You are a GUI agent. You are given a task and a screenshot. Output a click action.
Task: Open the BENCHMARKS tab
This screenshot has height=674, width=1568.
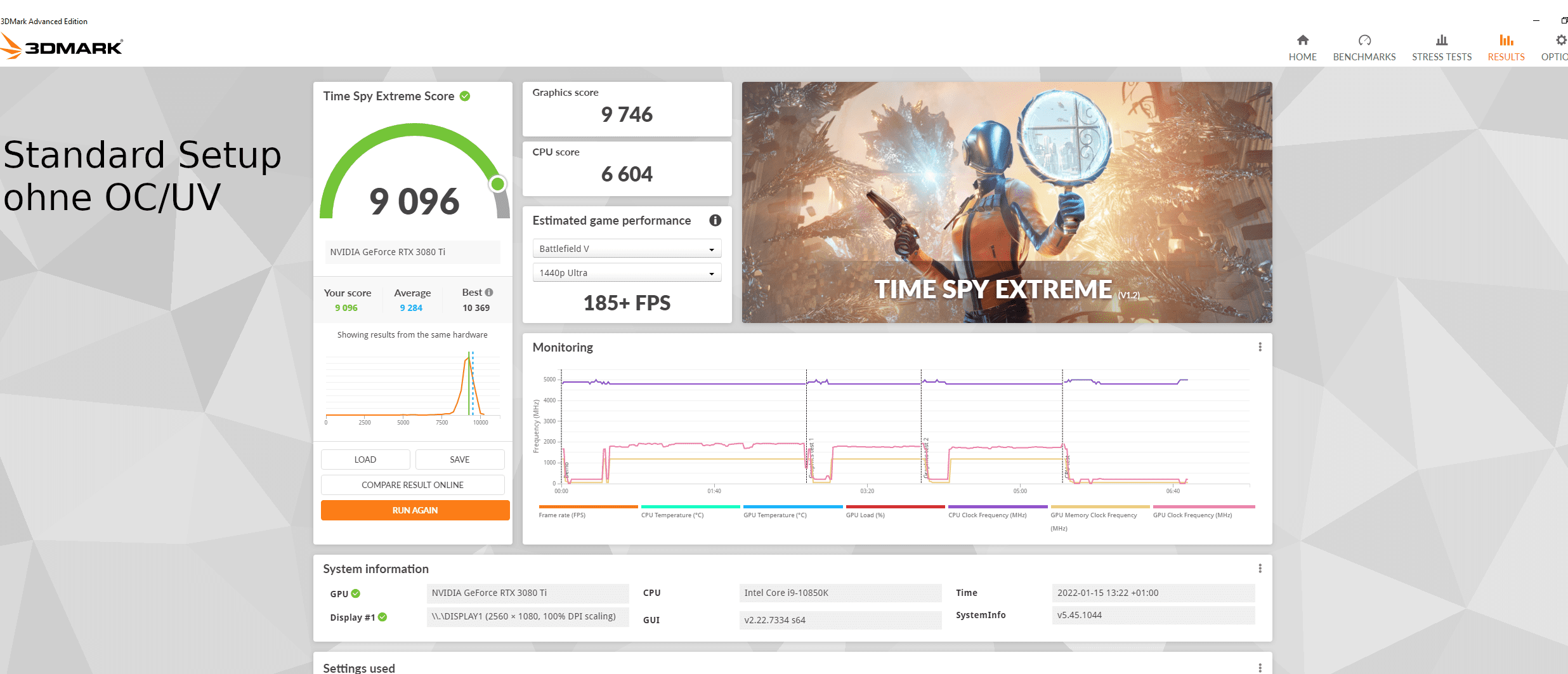pos(1364,48)
